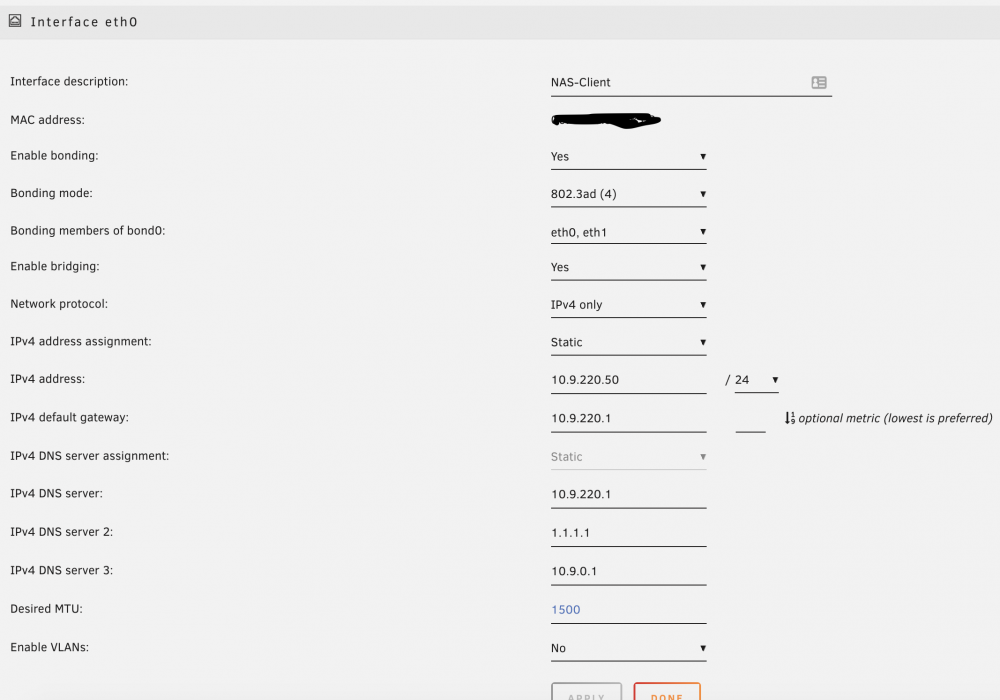Open the /24 subnet mask dropdown

pos(756,380)
